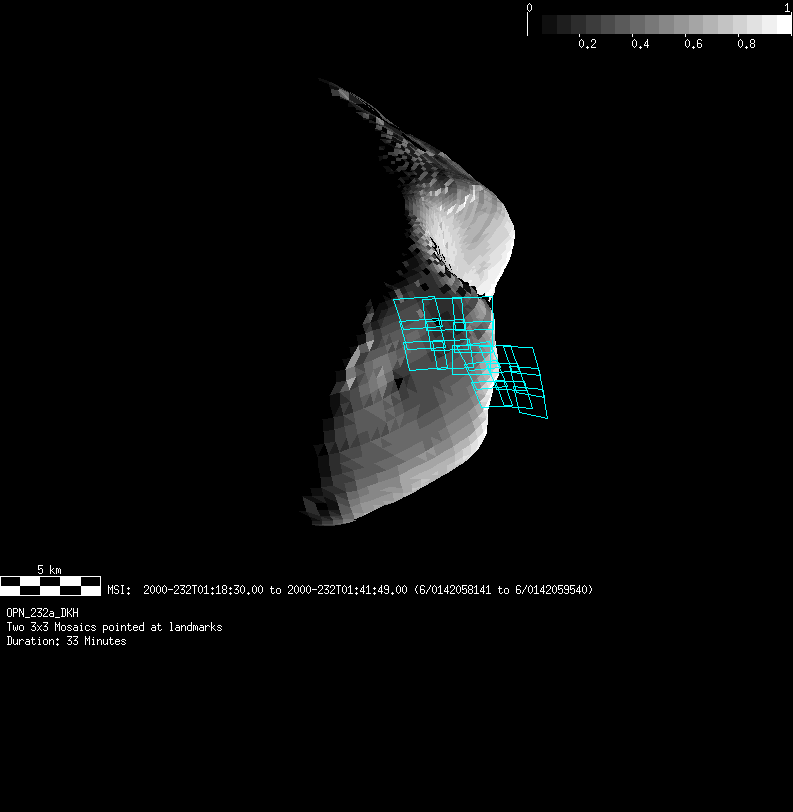793x812 pixels.
Task: Click the 0.4 tick label on grayscale bar
Action: (640, 44)
